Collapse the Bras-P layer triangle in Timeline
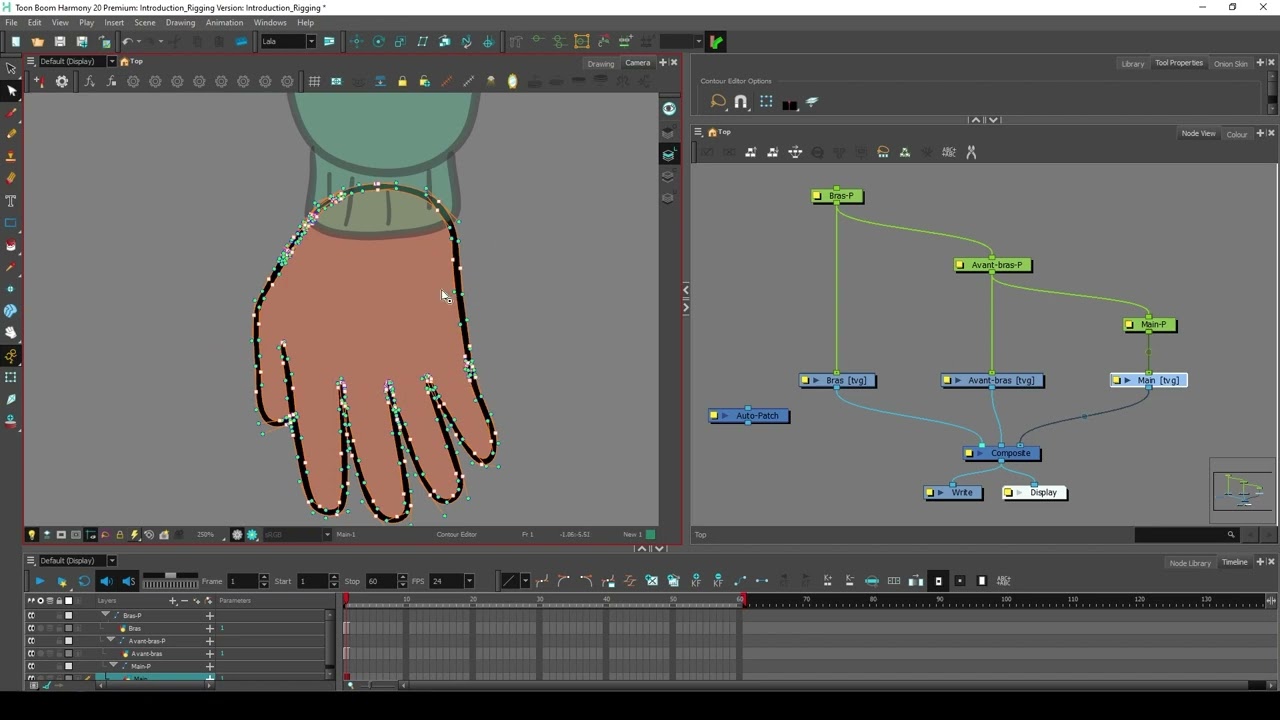The height and width of the screenshot is (720, 1280). (105, 615)
